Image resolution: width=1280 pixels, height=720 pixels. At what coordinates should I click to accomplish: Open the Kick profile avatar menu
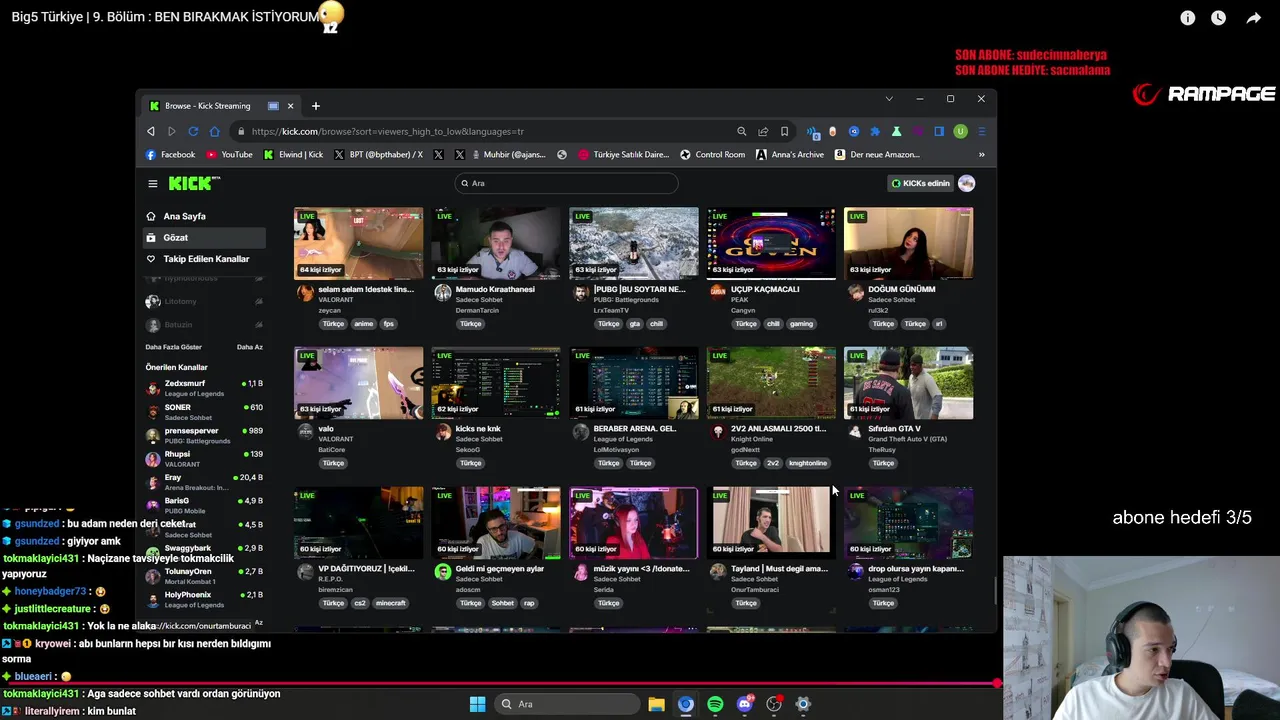coord(966,183)
